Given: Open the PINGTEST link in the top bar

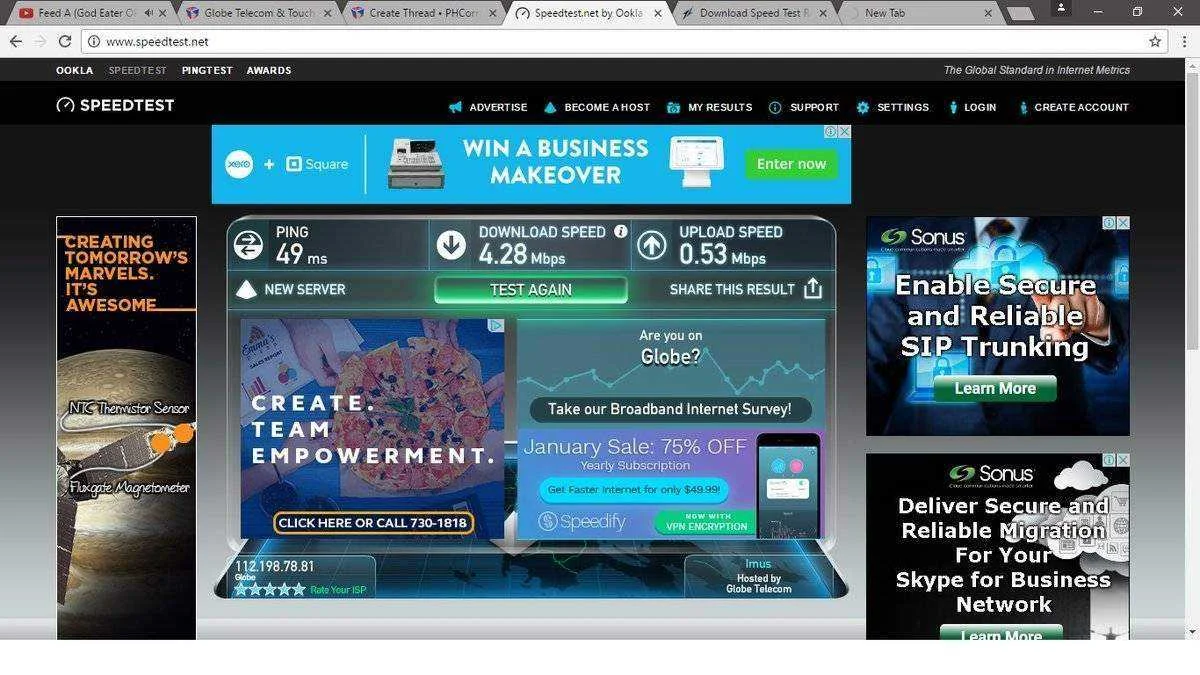Looking at the screenshot, I should pos(207,71).
